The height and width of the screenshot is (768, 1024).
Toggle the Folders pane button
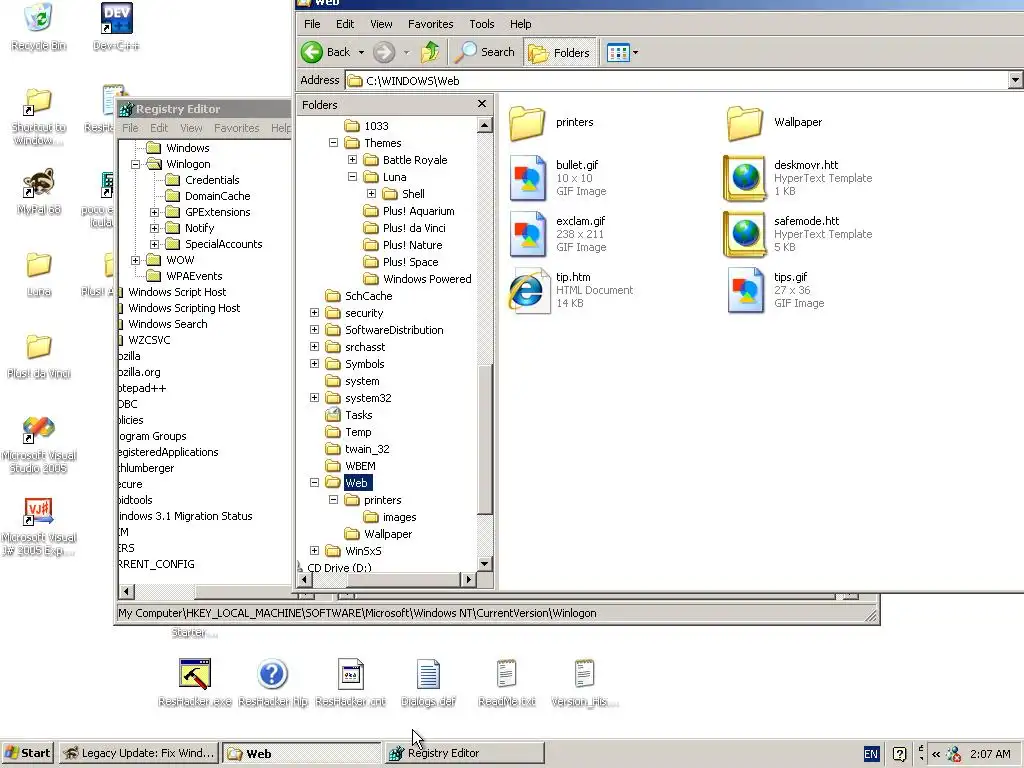point(559,52)
